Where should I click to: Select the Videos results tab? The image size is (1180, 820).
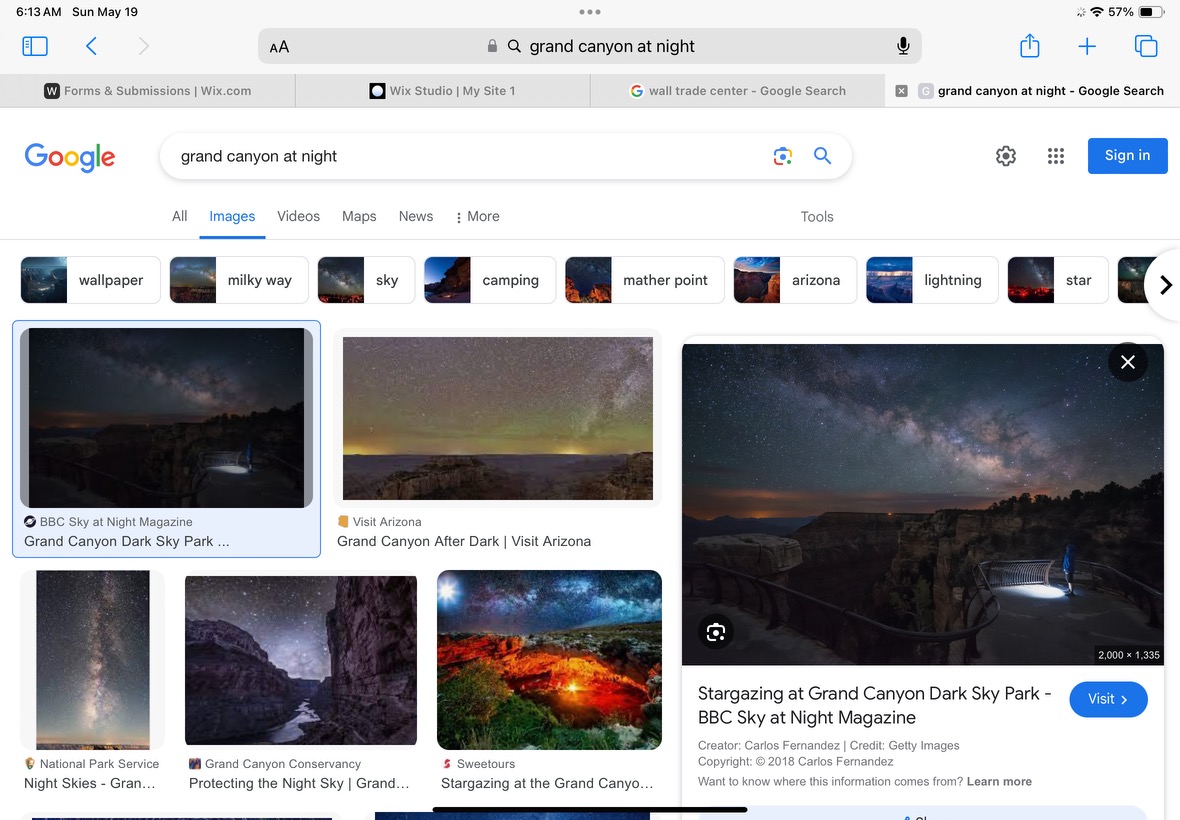[298, 217]
